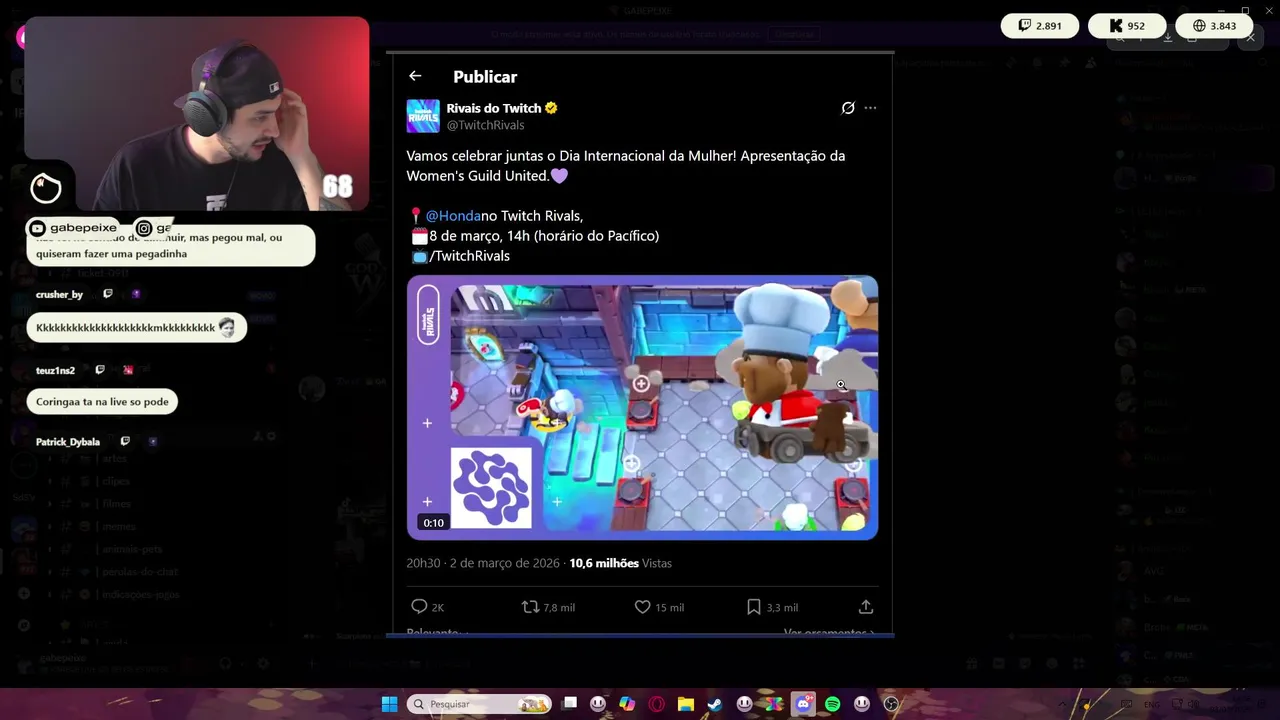The width and height of the screenshot is (1280, 720).
Task: Open the Grok icon on the tweet header
Action: pos(848,108)
